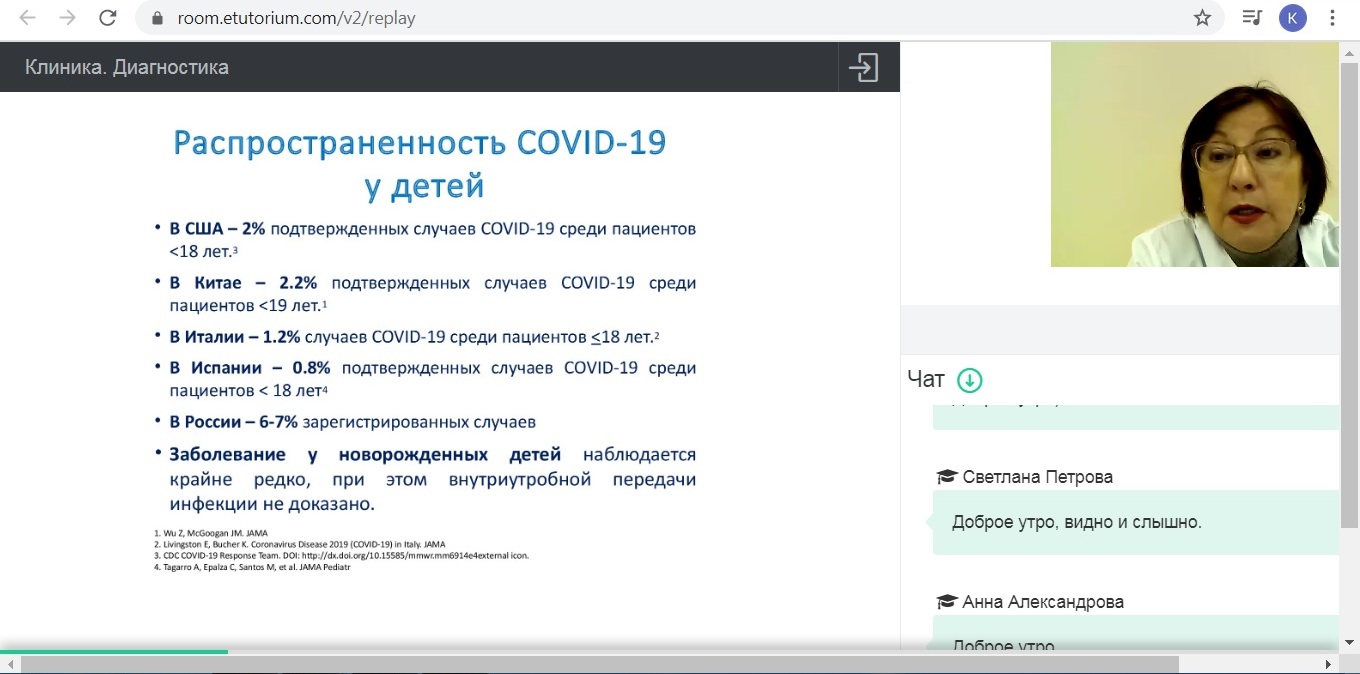Click the address bar URL

(x=296, y=18)
